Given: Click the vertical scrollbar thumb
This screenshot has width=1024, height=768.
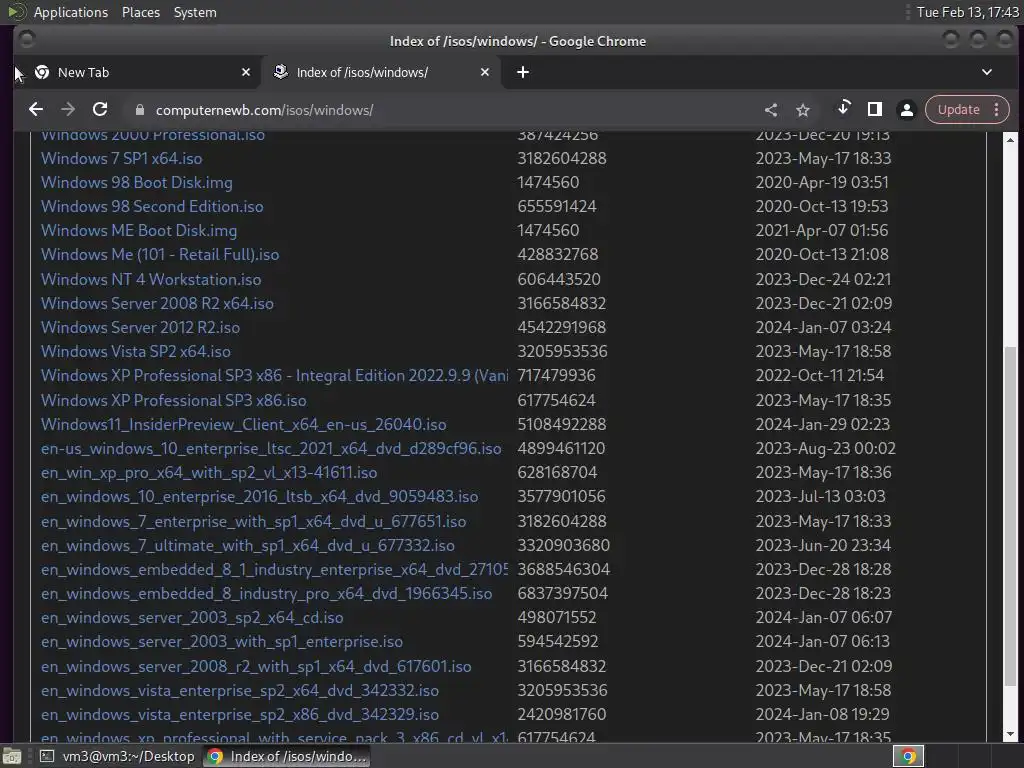Looking at the screenshot, I should tap(1010, 516).
